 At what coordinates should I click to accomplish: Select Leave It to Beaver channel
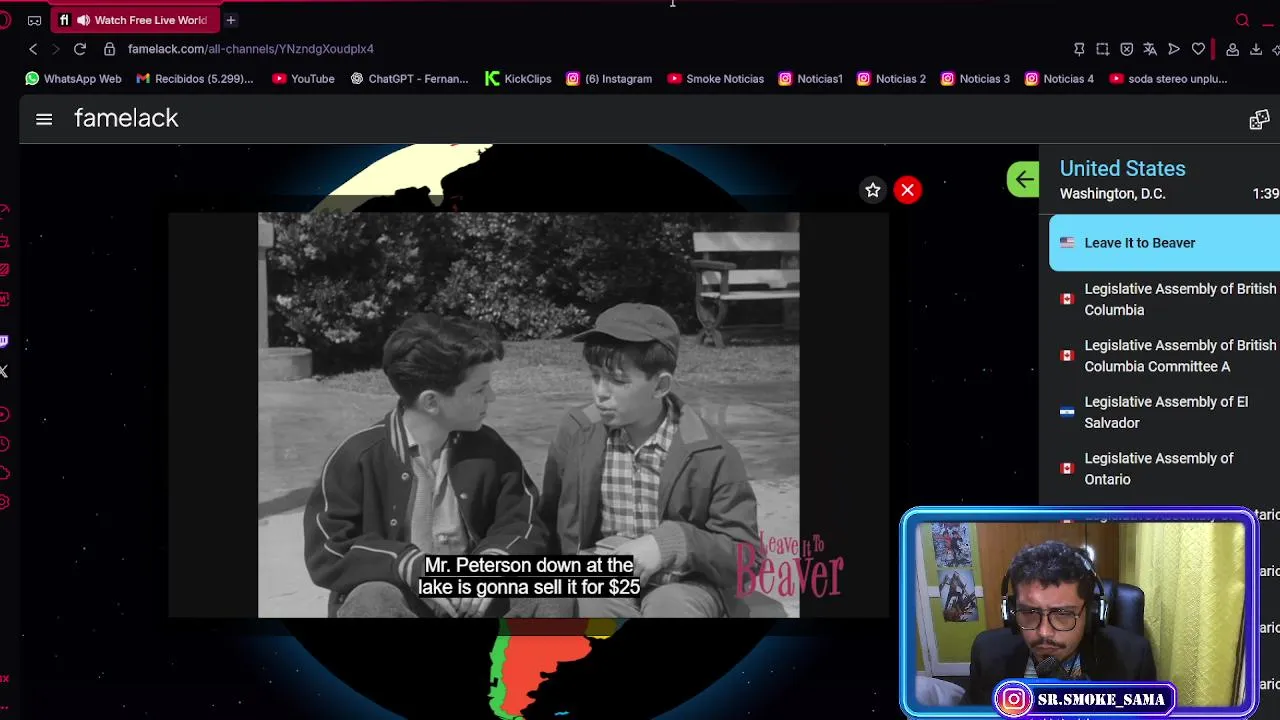pos(1164,243)
